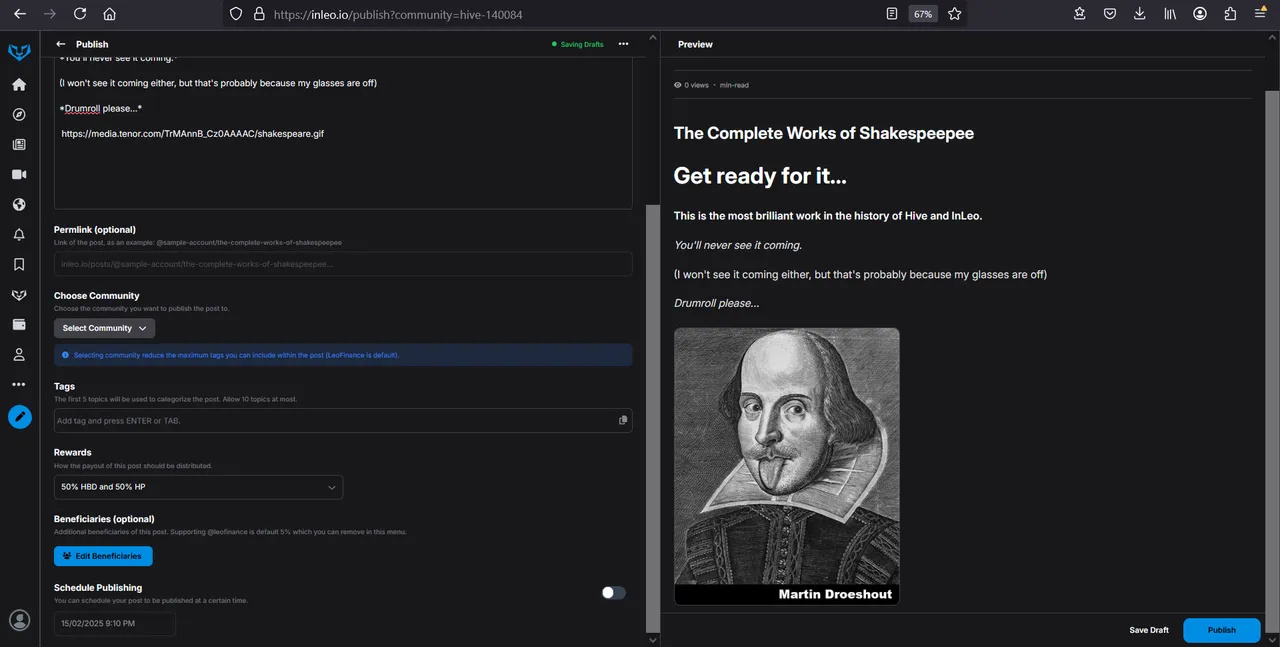The width and height of the screenshot is (1280, 647).
Task: Open More three-dots sidebar menu
Action: click(x=19, y=384)
